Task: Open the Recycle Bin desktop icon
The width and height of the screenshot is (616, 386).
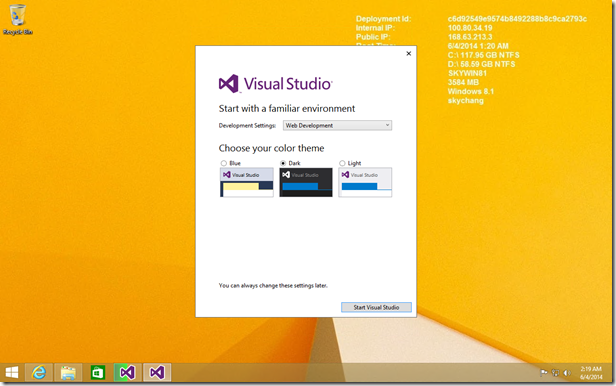Action: (17, 19)
